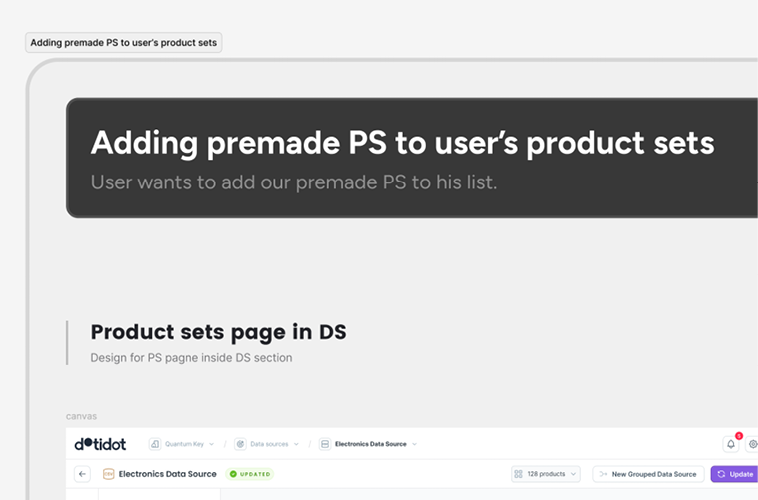Open settings gear icon
Screen dimensions: 758x500
tap(753, 444)
